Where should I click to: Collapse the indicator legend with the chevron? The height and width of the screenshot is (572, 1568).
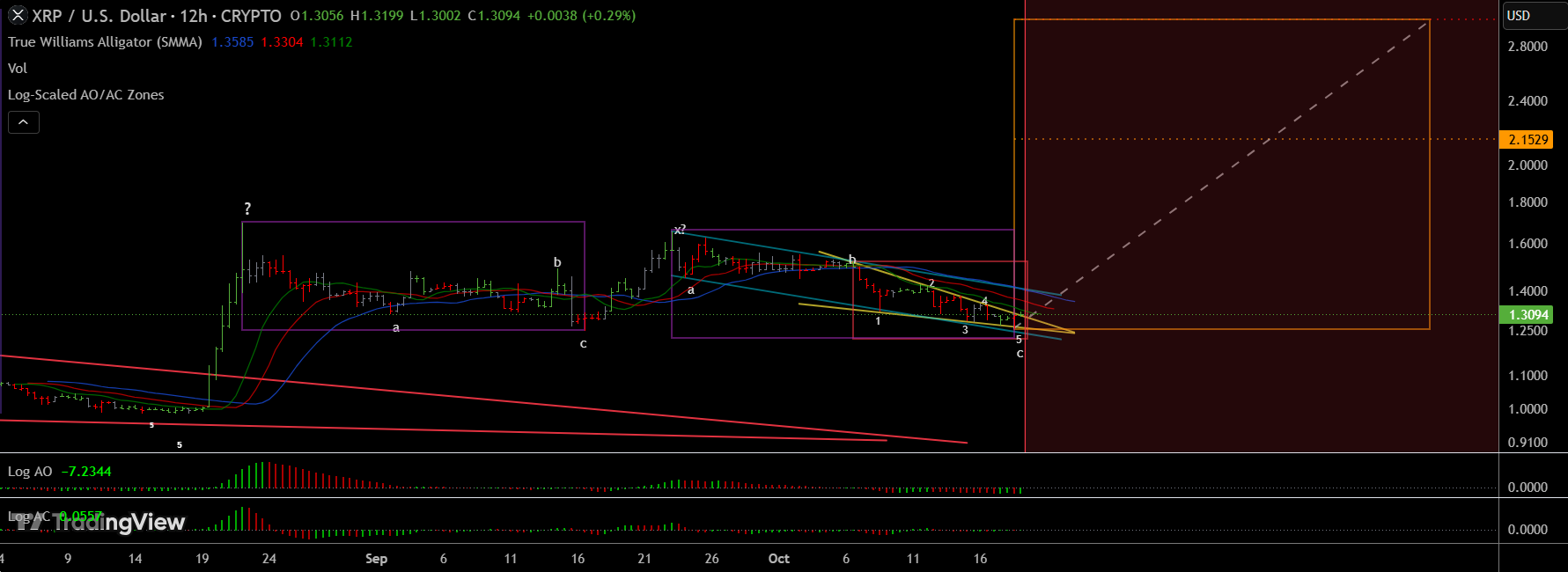pyautogui.click(x=24, y=122)
